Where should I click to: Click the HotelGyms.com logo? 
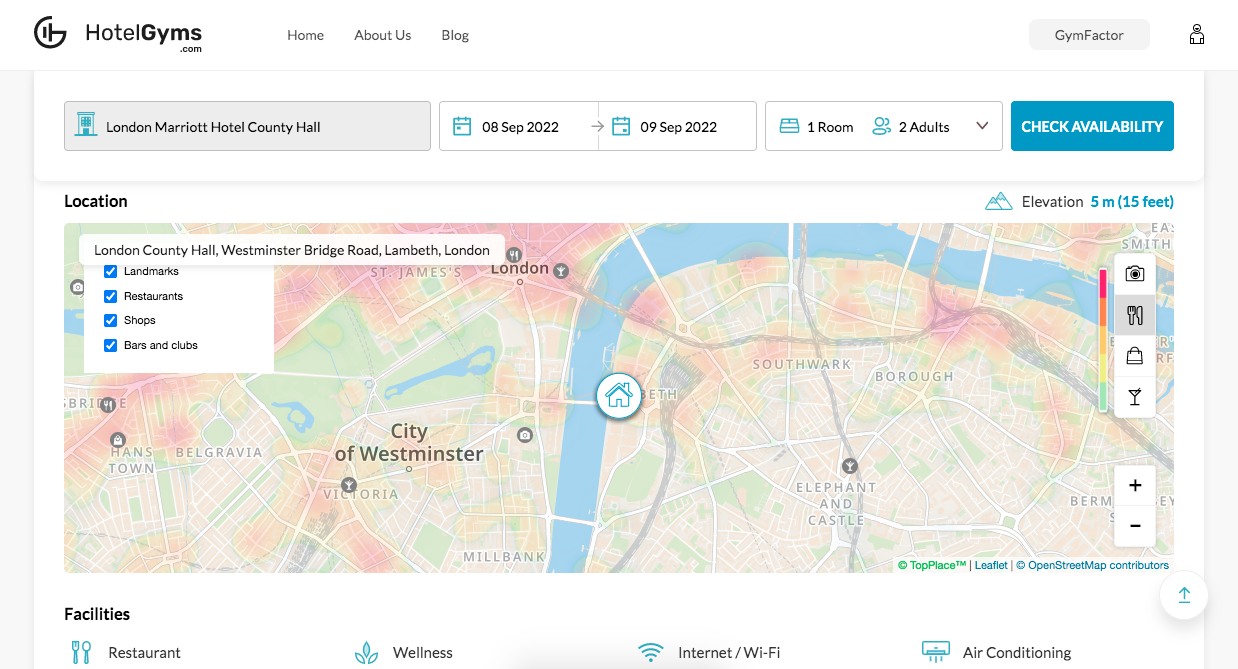(118, 34)
